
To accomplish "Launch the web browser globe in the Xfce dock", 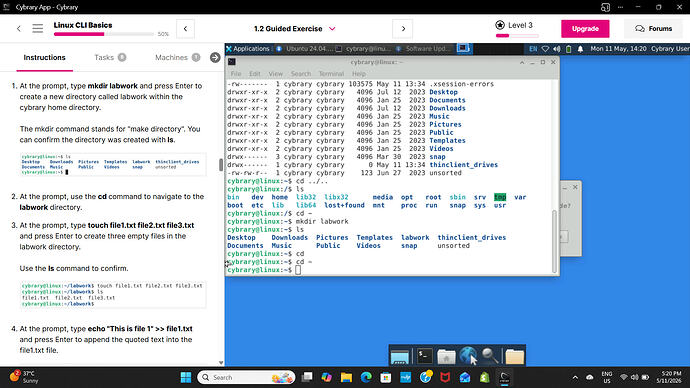I will coord(468,356).
